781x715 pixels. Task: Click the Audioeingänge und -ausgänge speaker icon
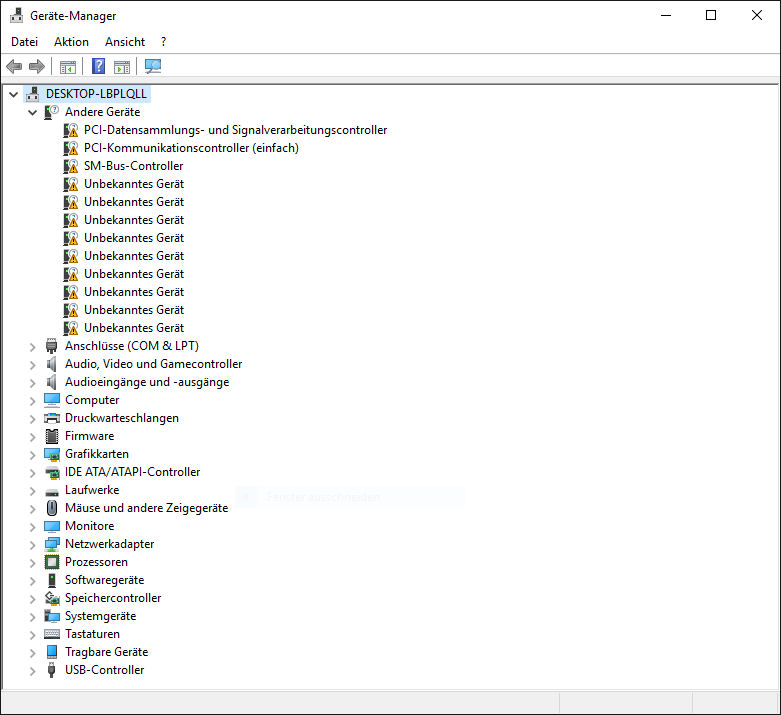tap(51, 382)
